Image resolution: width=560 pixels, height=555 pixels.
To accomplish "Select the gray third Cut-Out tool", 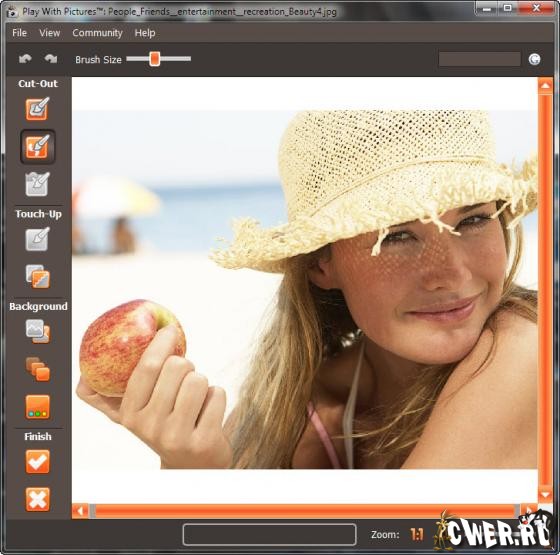I will (x=37, y=184).
